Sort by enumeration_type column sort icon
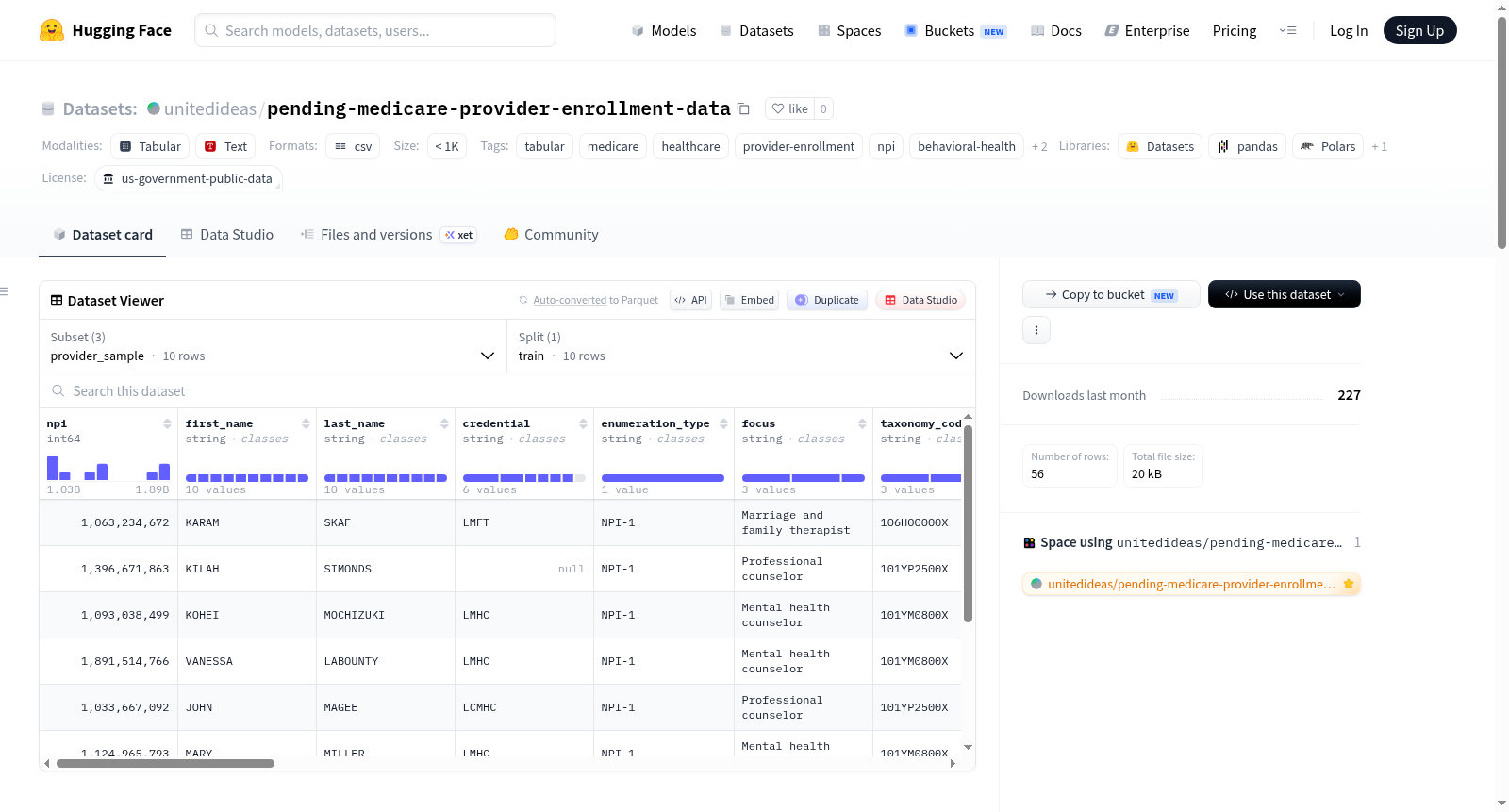Viewport: 1509px width, 812px height. 723,423
